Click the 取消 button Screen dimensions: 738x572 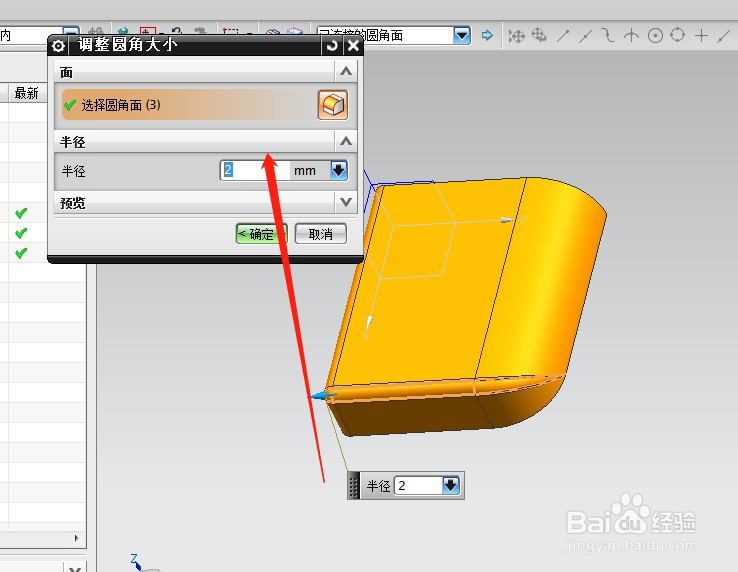321,234
